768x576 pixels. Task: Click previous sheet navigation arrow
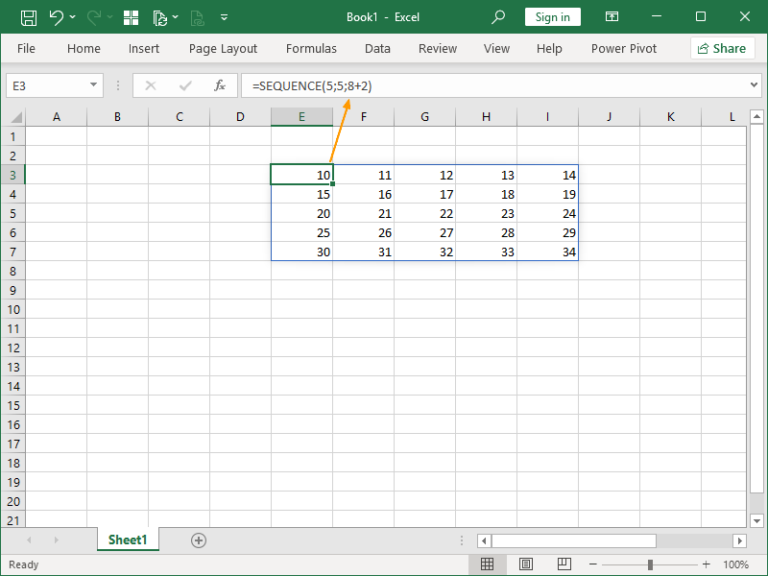point(29,540)
